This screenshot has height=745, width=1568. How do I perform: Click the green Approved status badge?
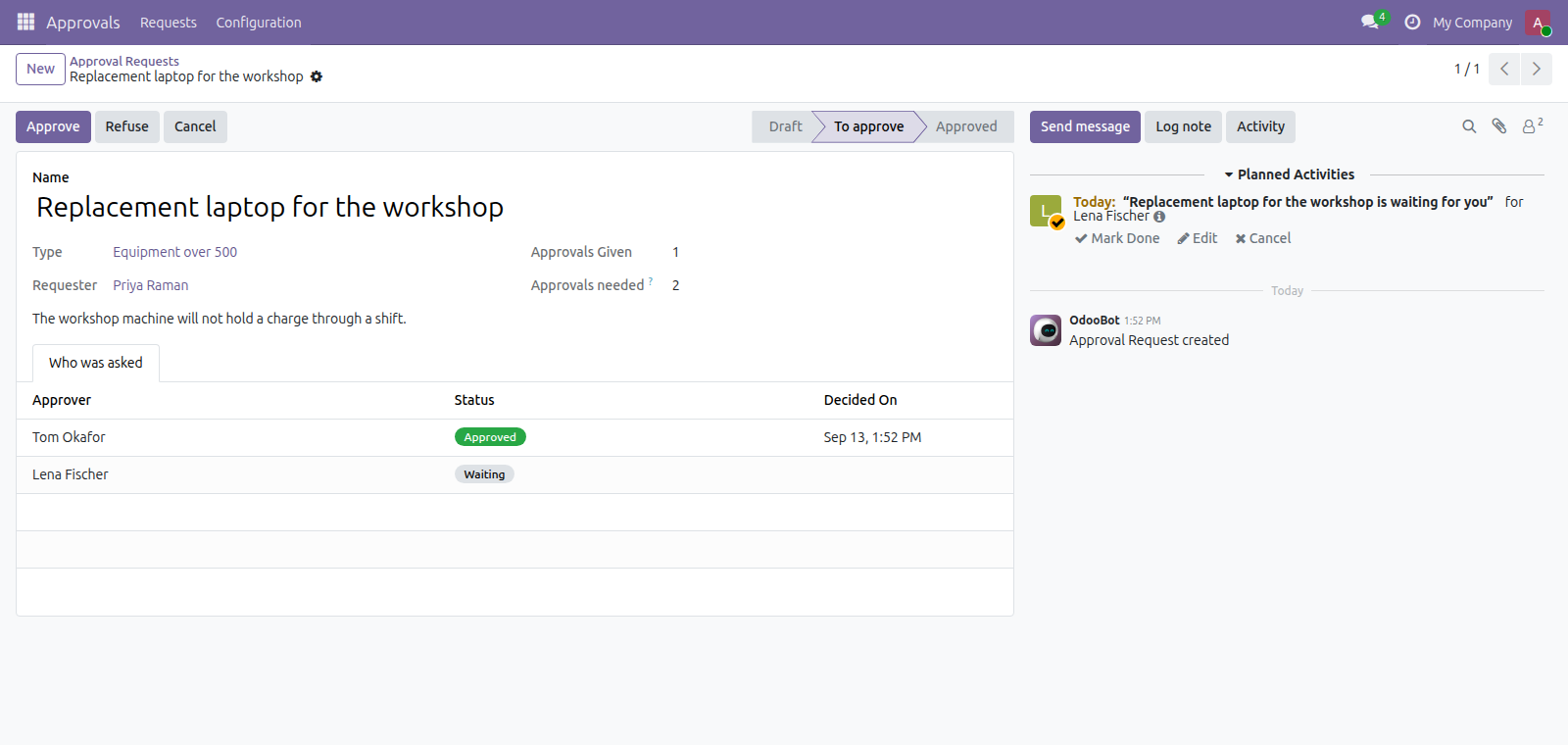coord(490,437)
